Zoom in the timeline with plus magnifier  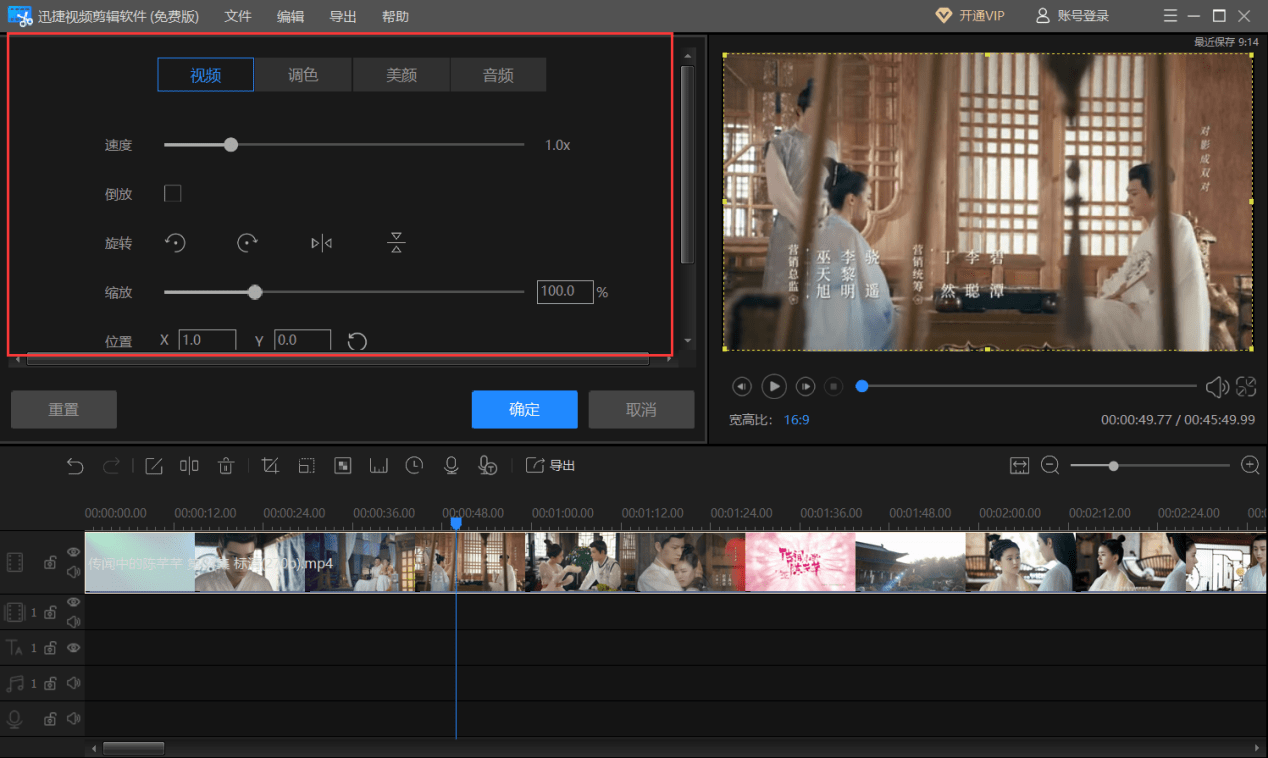(1250, 465)
